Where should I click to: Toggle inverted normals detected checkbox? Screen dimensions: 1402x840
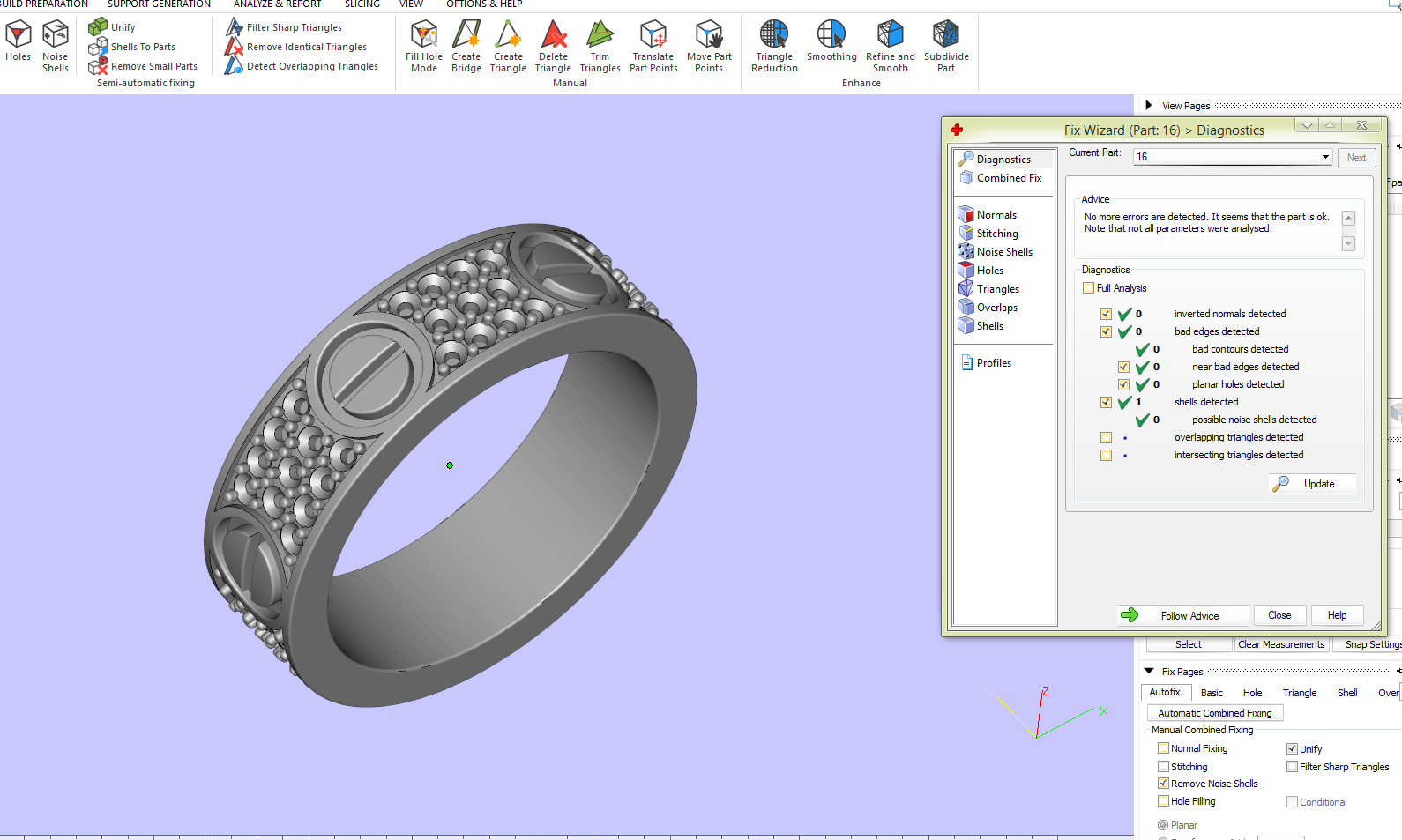(1106, 314)
